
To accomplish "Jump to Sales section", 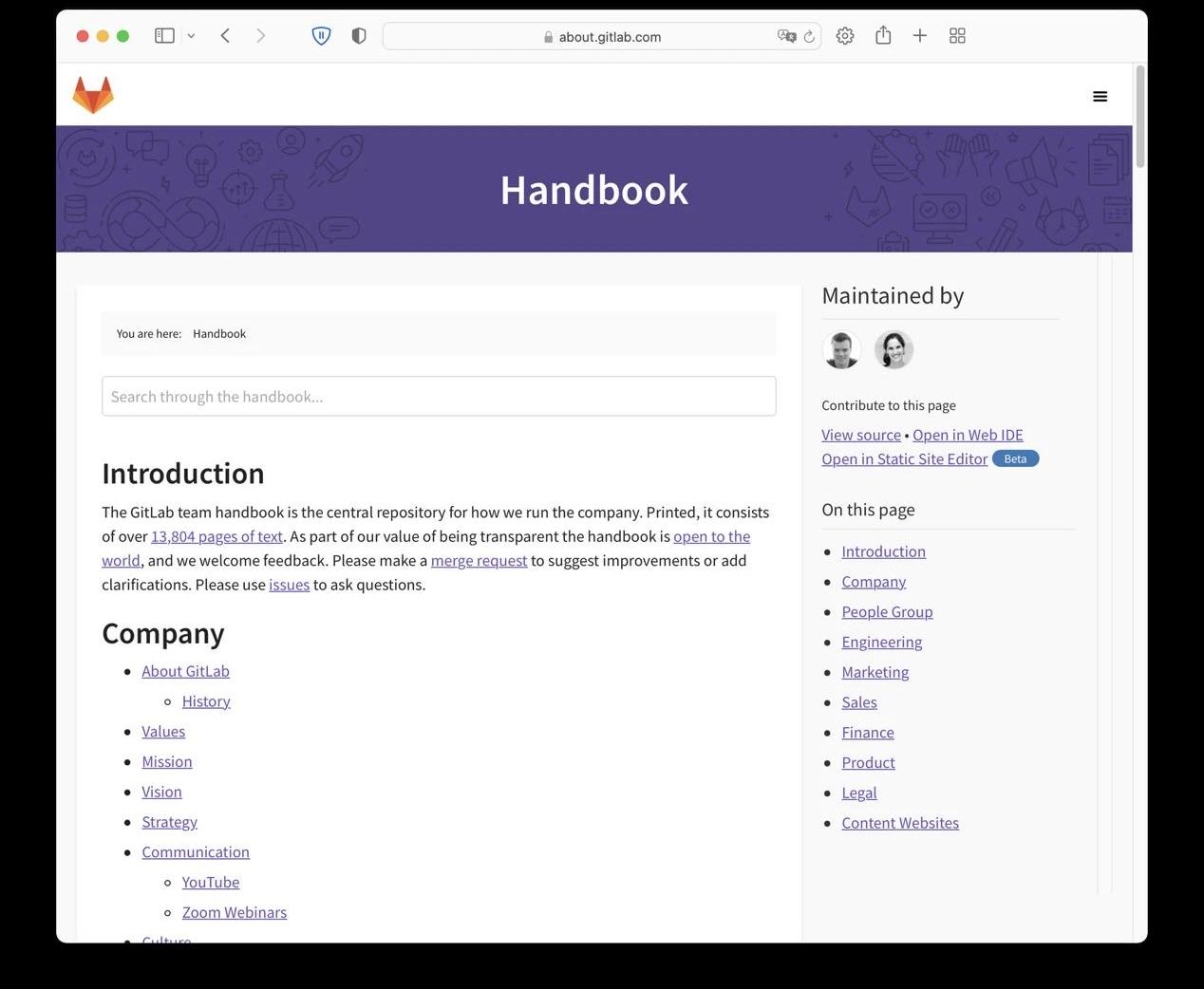I will (x=859, y=702).
